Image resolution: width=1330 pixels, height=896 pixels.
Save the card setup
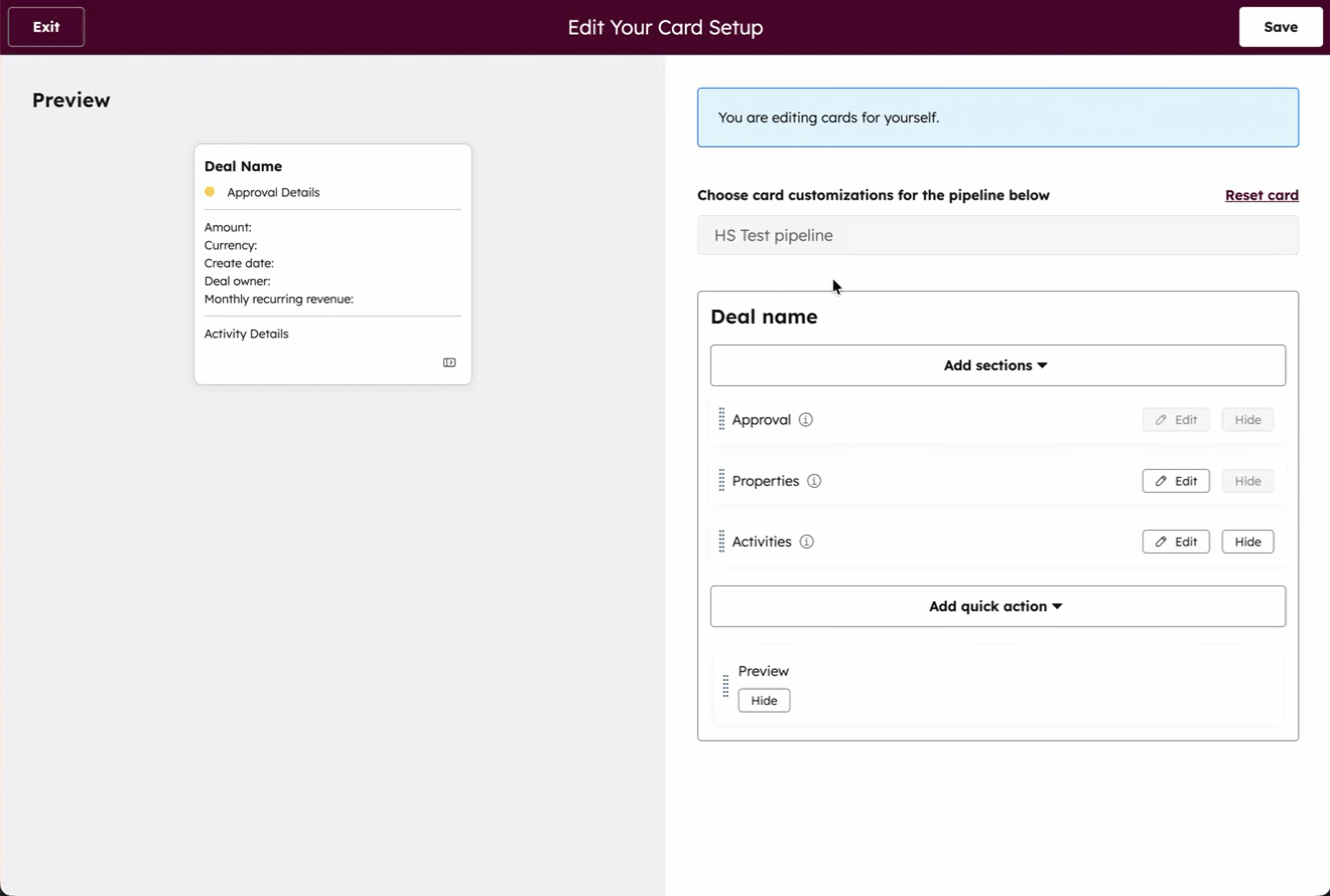pos(1280,27)
